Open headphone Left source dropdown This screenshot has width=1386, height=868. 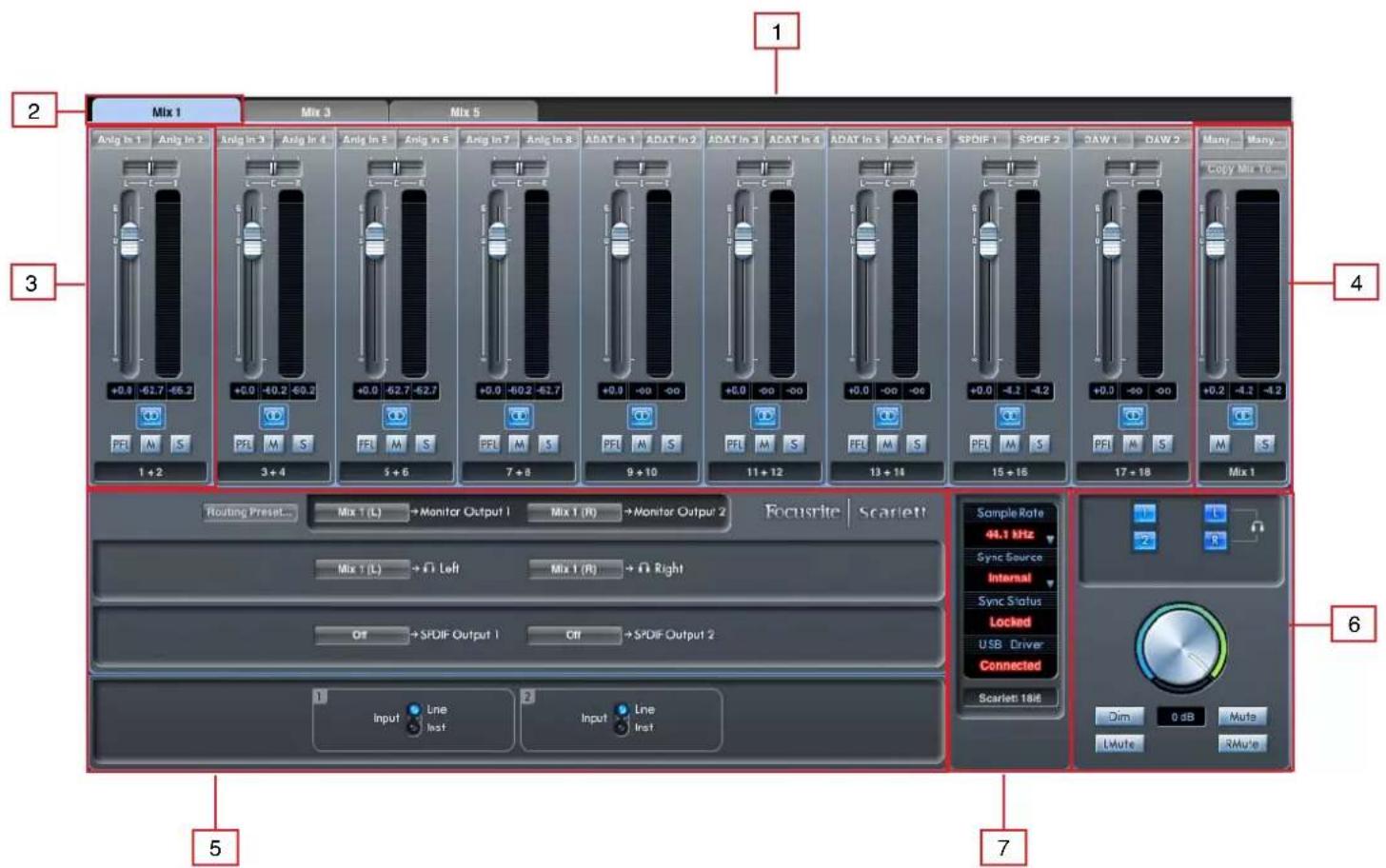(x=361, y=569)
